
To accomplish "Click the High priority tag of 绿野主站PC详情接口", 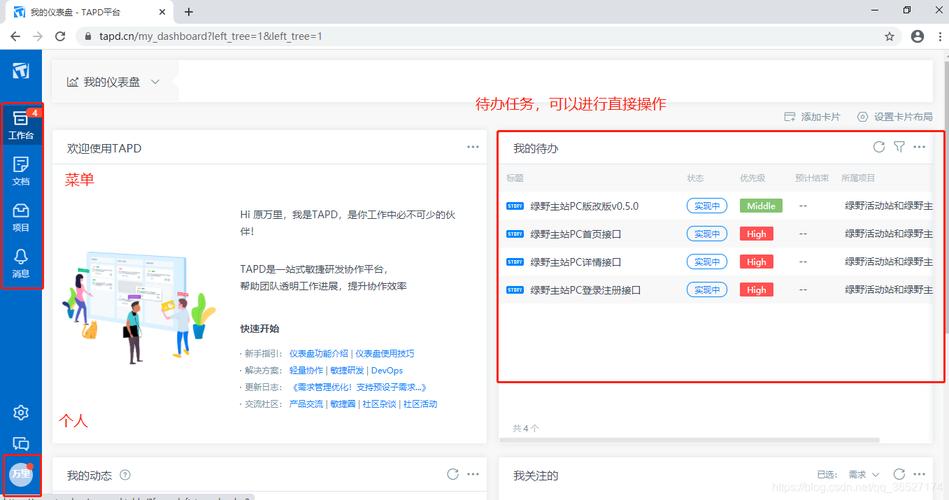I will (757, 262).
